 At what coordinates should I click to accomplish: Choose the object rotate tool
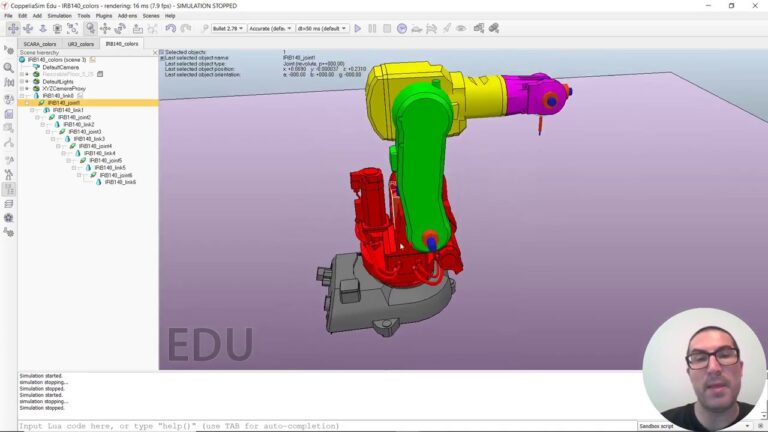coord(120,28)
